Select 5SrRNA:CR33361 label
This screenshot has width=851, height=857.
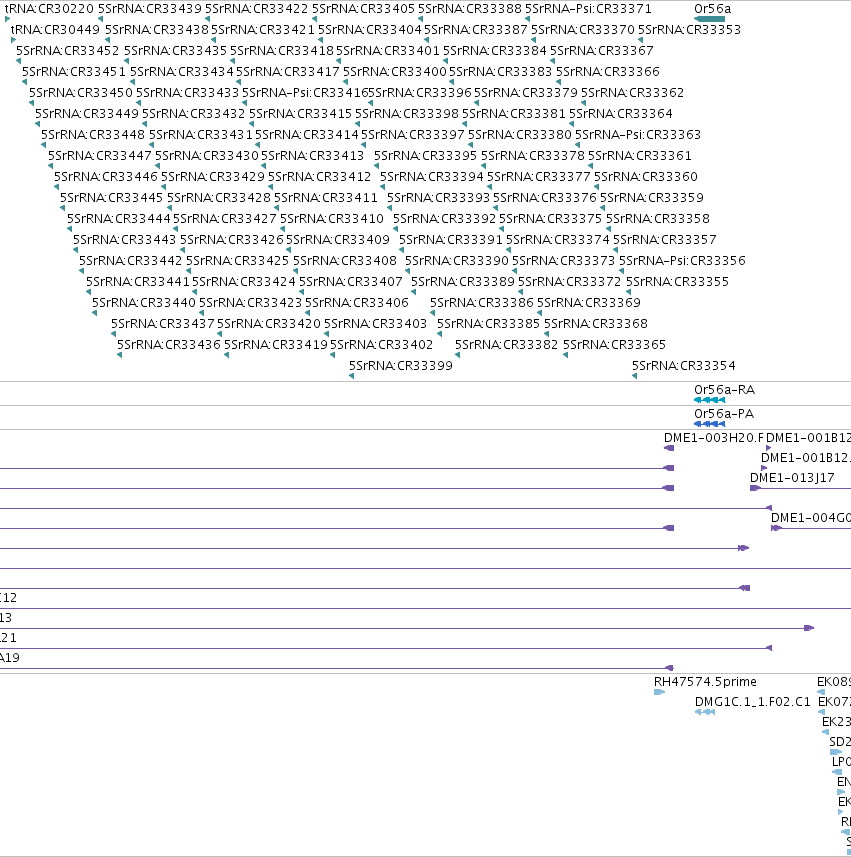[x=639, y=156]
